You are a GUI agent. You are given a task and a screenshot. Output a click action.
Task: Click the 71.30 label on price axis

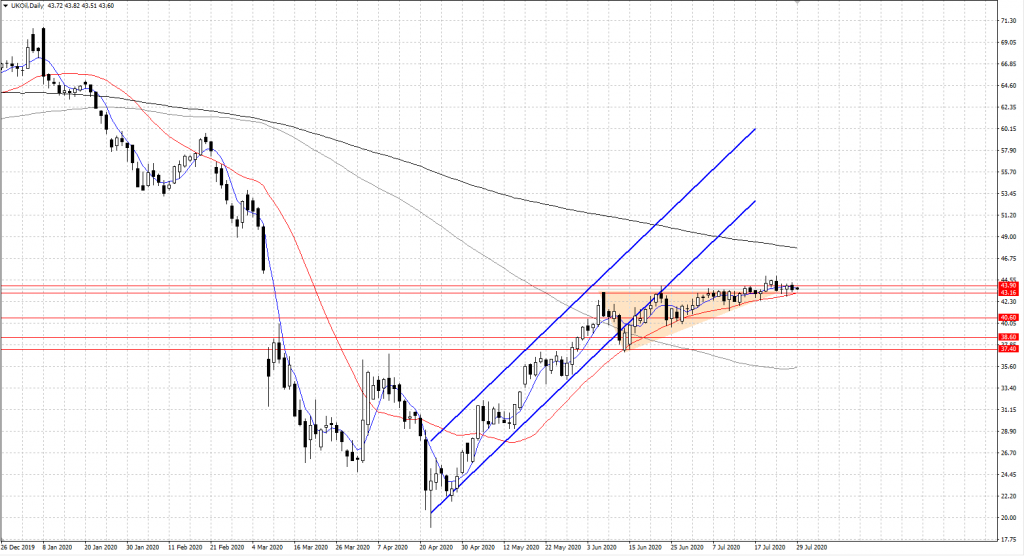[1008, 21]
